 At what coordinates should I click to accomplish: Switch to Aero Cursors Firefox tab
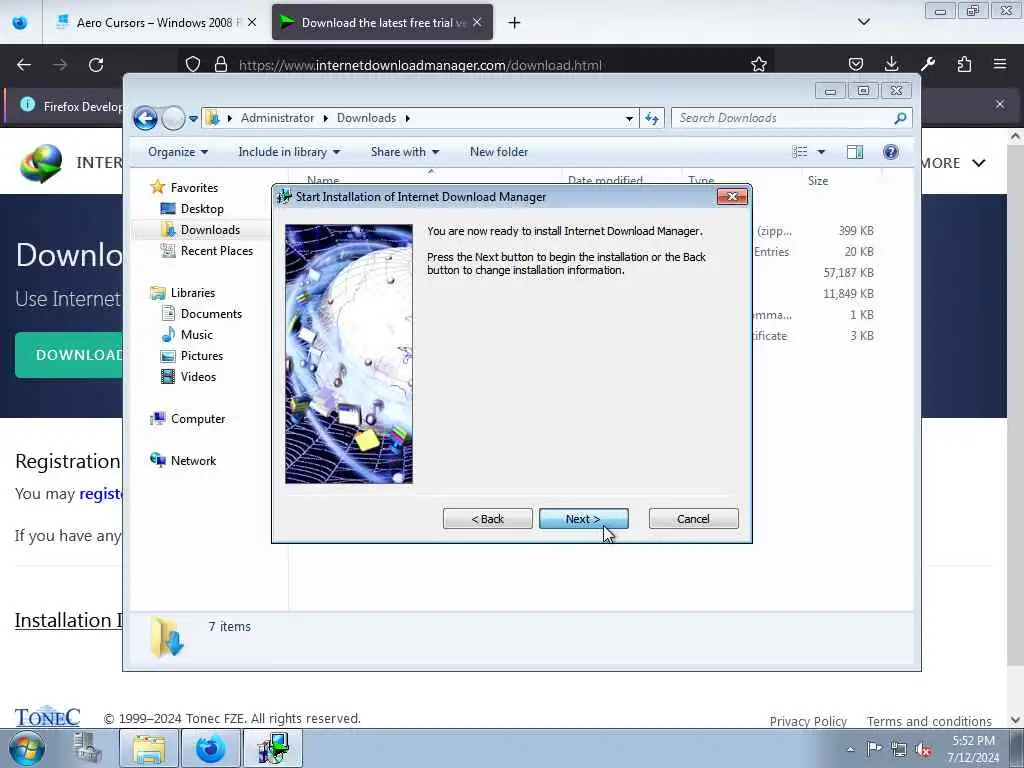click(x=147, y=22)
